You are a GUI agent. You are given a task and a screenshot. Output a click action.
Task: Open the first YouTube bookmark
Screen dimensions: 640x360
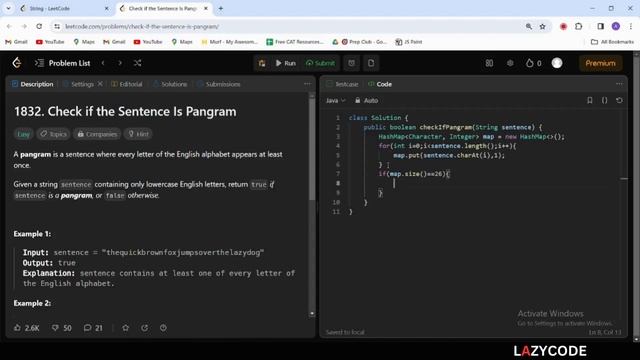coord(50,42)
